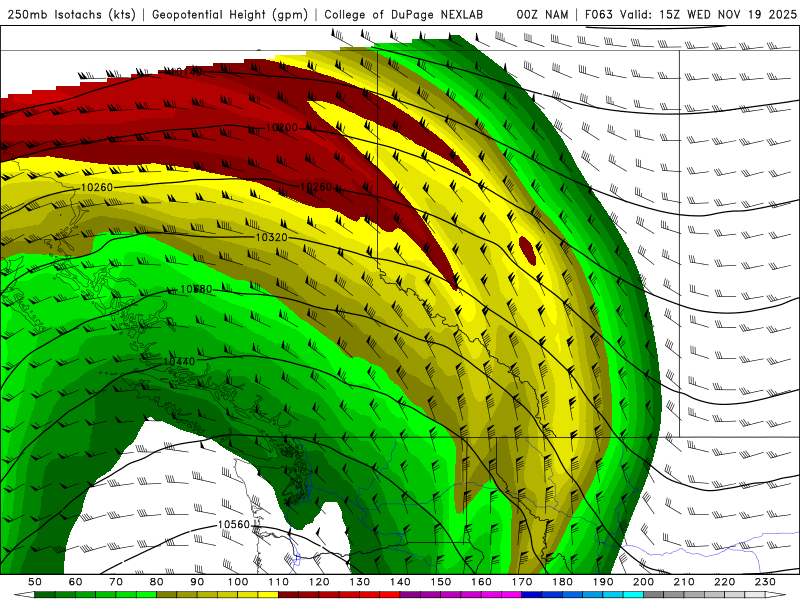
Task: Click the 200 value on the color scale
Action: (x=643, y=582)
